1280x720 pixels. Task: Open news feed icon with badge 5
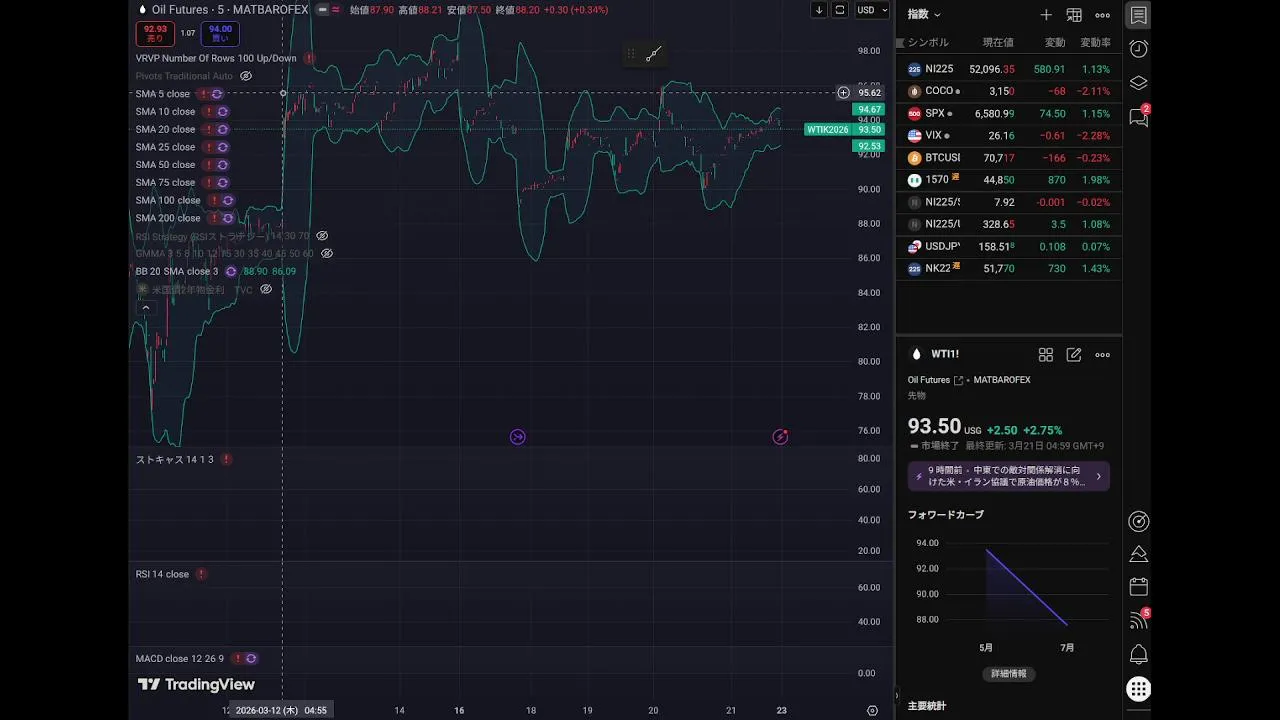pos(1138,620)
